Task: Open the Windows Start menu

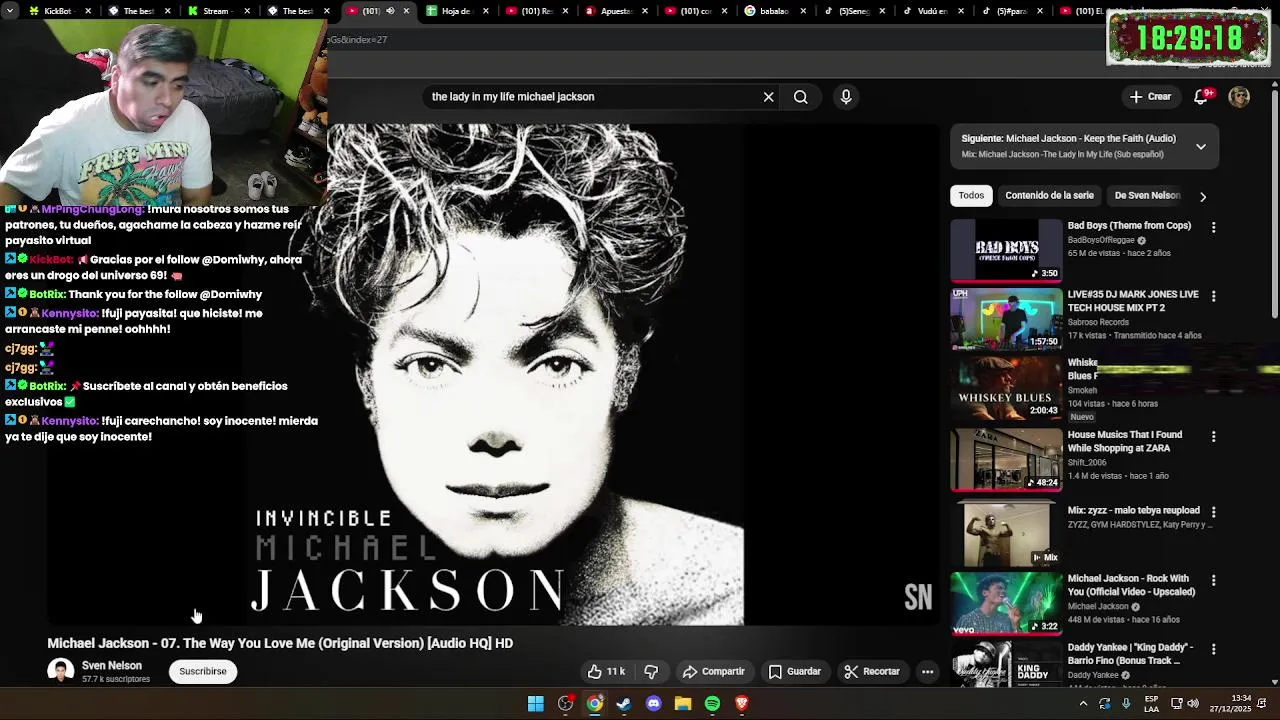Action: coord(536,704)
